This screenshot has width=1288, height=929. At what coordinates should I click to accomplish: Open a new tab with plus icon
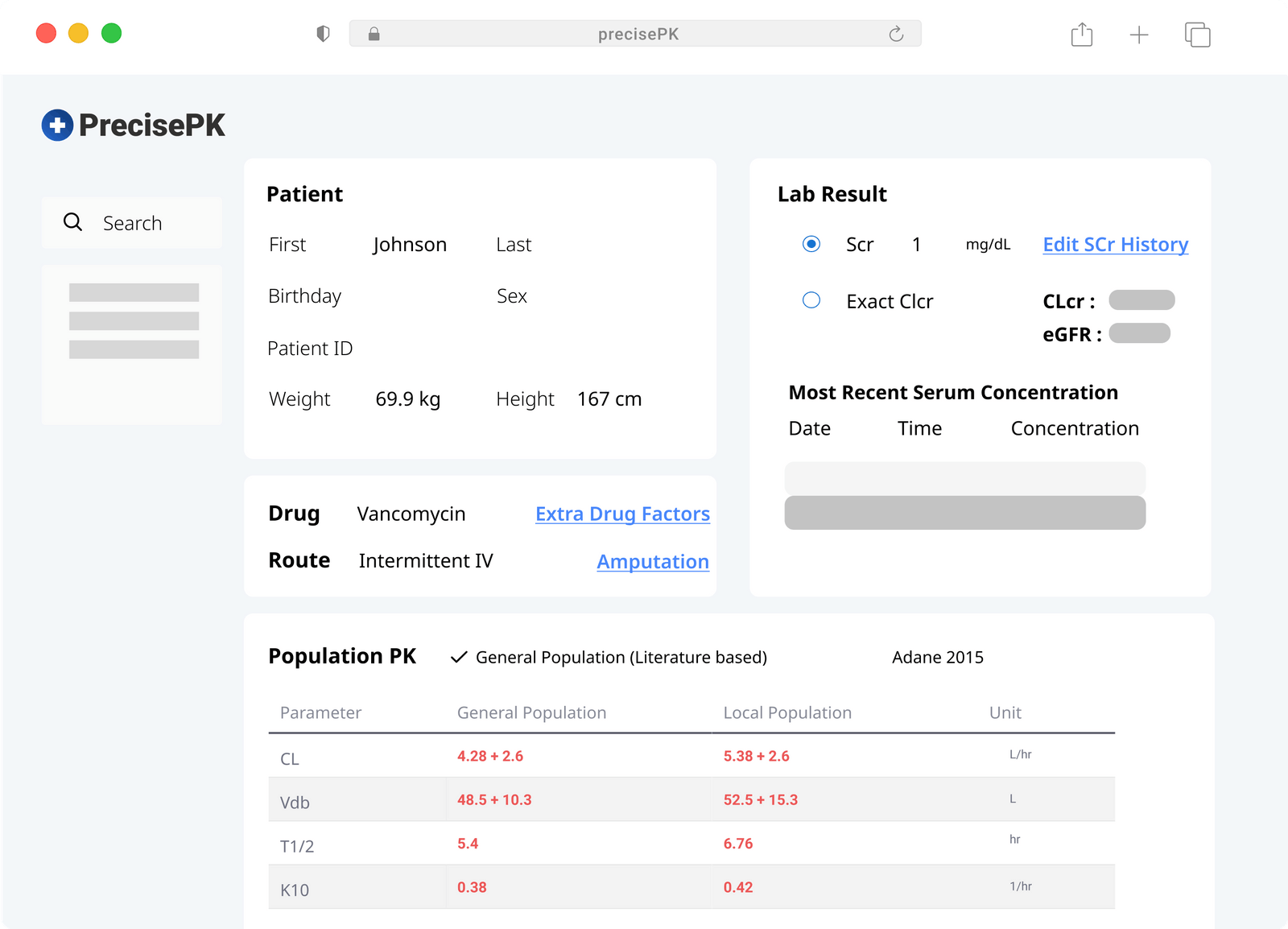pos(1138,35)
